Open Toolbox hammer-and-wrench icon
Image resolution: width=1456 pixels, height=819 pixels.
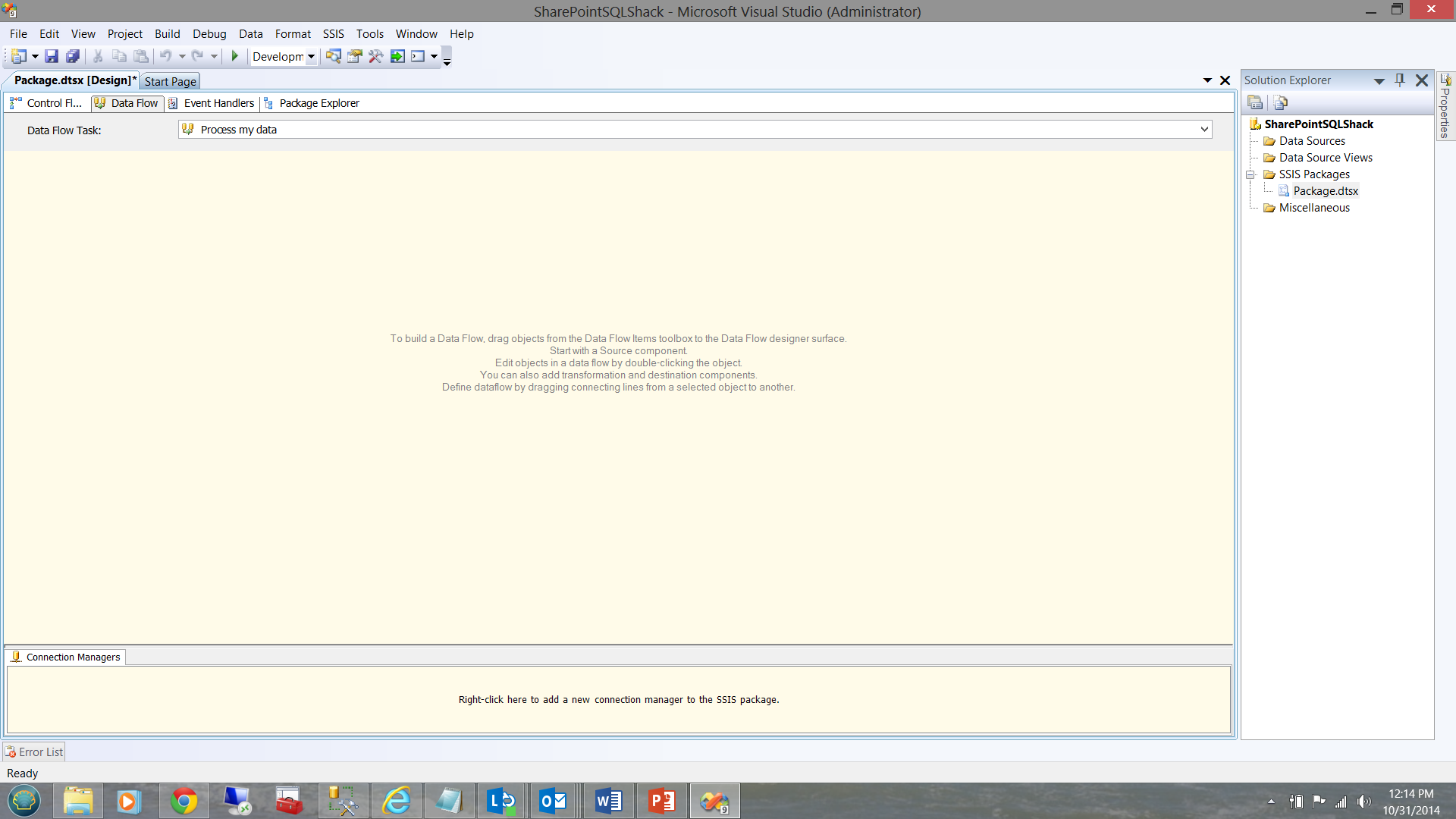click(x=376, y=56)
